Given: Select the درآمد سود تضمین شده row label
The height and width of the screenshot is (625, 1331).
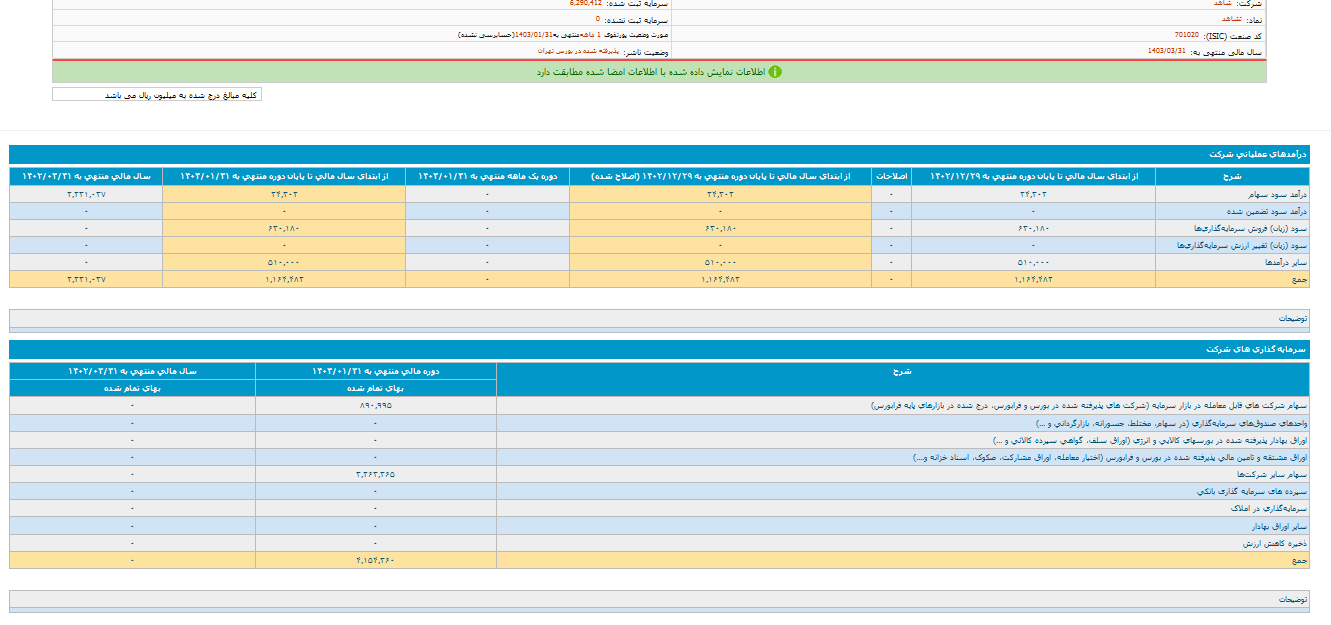Looking at the screenshot, I should [x=1273, y=212].
